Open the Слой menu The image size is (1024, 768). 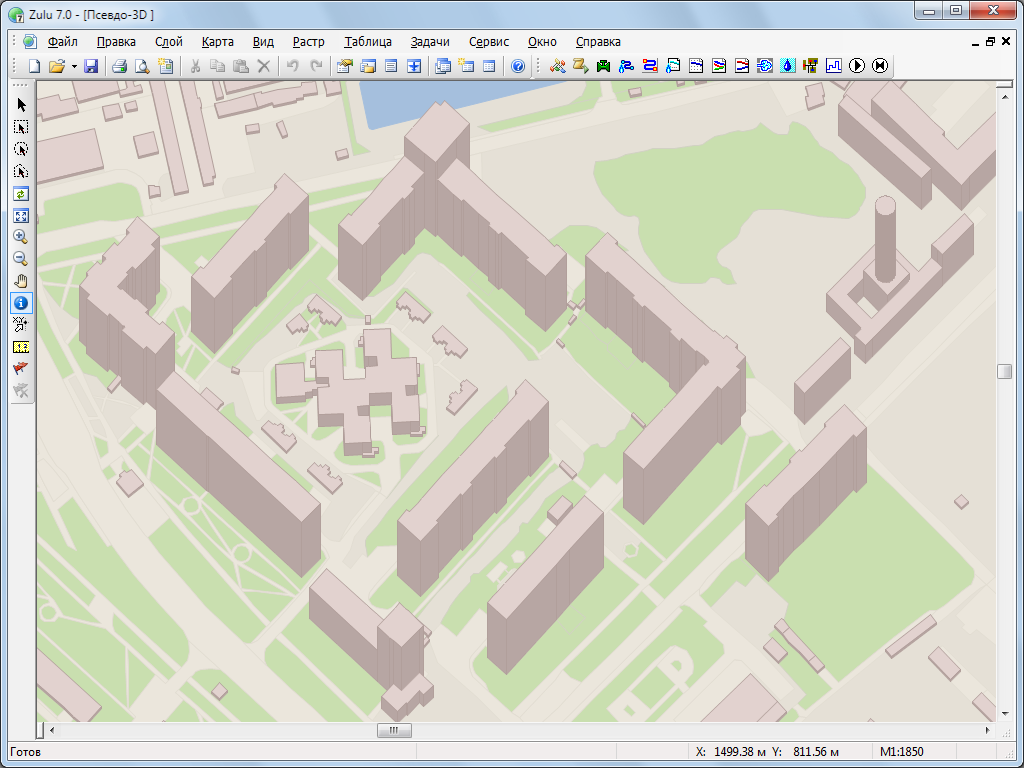pyautogui.click(x=168, y=42)
